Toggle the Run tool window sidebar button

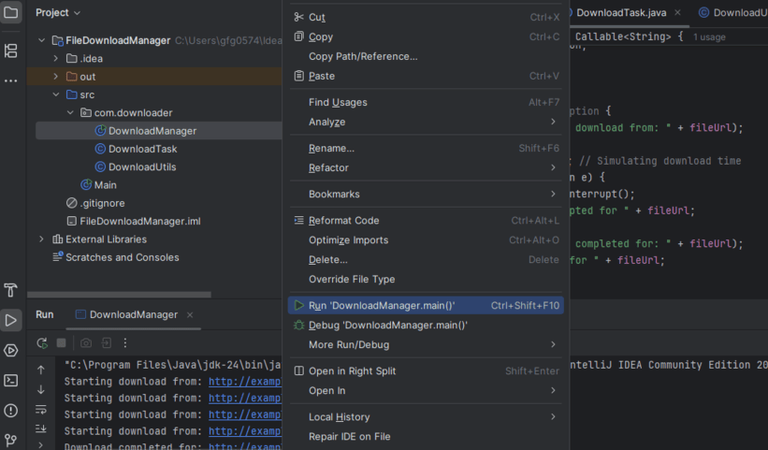(11, 320)
